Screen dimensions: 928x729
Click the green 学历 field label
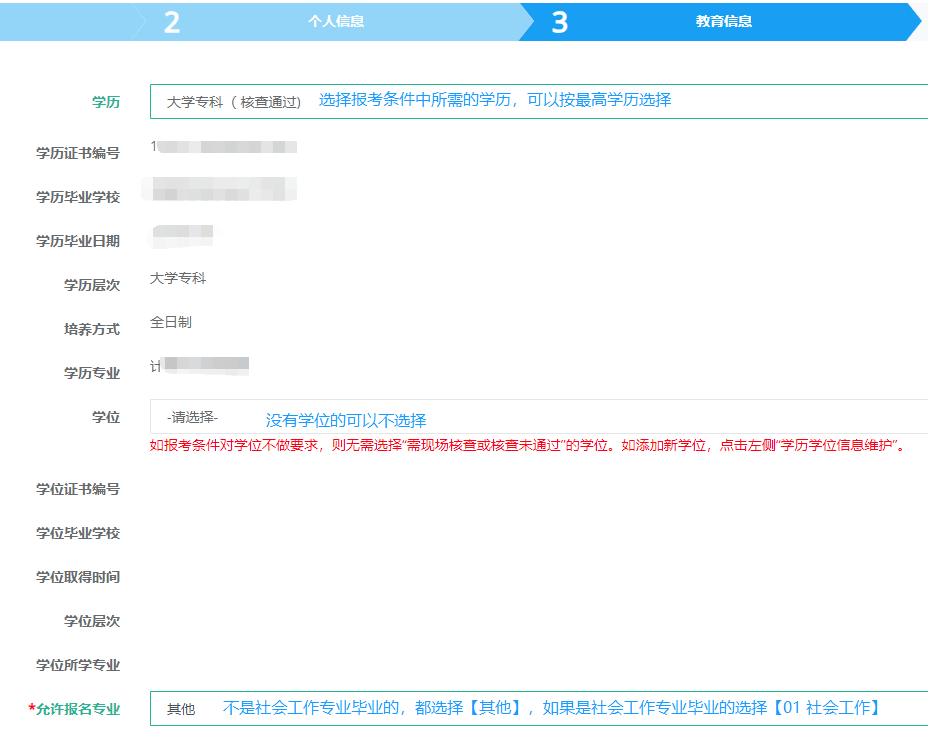(x=106, y=102)
